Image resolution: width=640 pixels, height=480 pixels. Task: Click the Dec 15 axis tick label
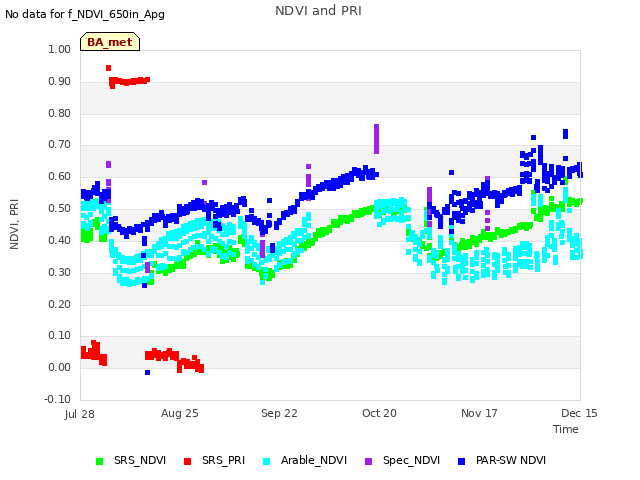(579, 413)
